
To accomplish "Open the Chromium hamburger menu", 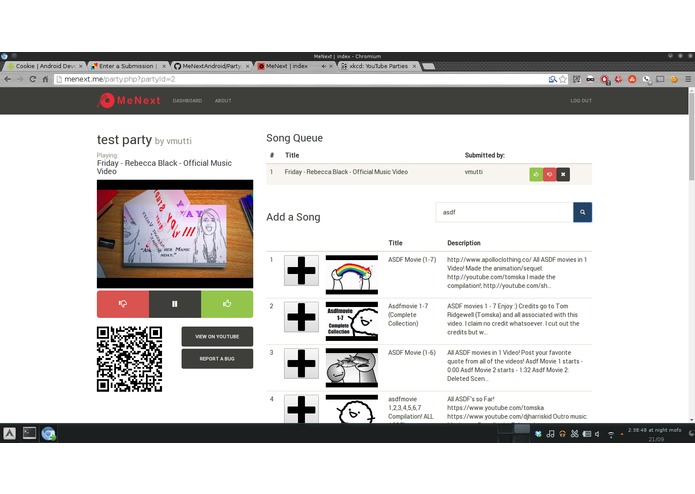I will 688,79.
